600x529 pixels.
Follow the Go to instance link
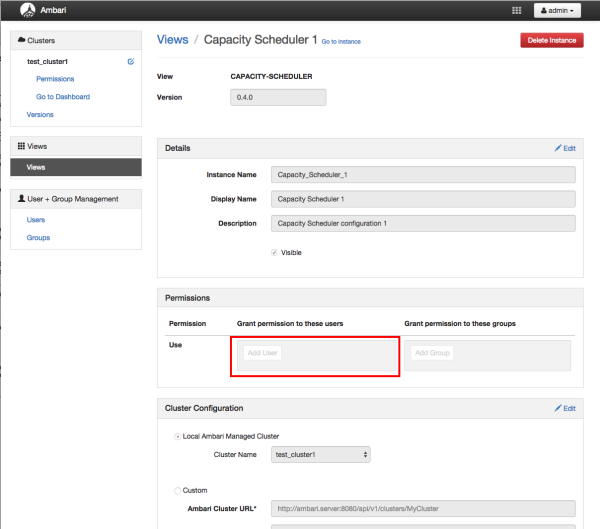[341, 41]
